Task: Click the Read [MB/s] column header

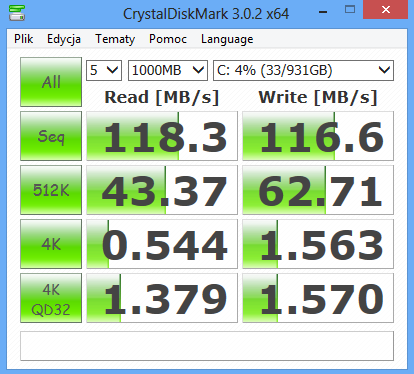Action: tap(162, 98)
